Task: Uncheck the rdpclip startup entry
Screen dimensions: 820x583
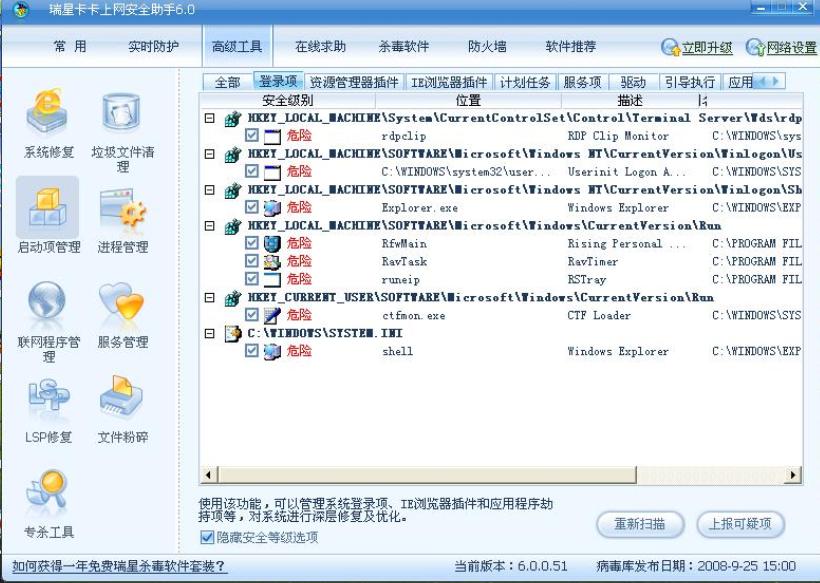Action: click(252, 135)
